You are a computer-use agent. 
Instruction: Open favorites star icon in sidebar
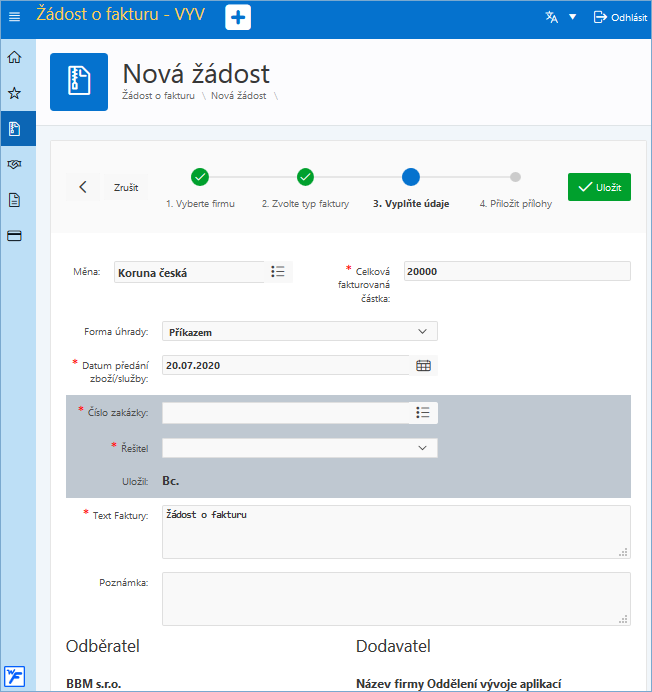(15, 93)
